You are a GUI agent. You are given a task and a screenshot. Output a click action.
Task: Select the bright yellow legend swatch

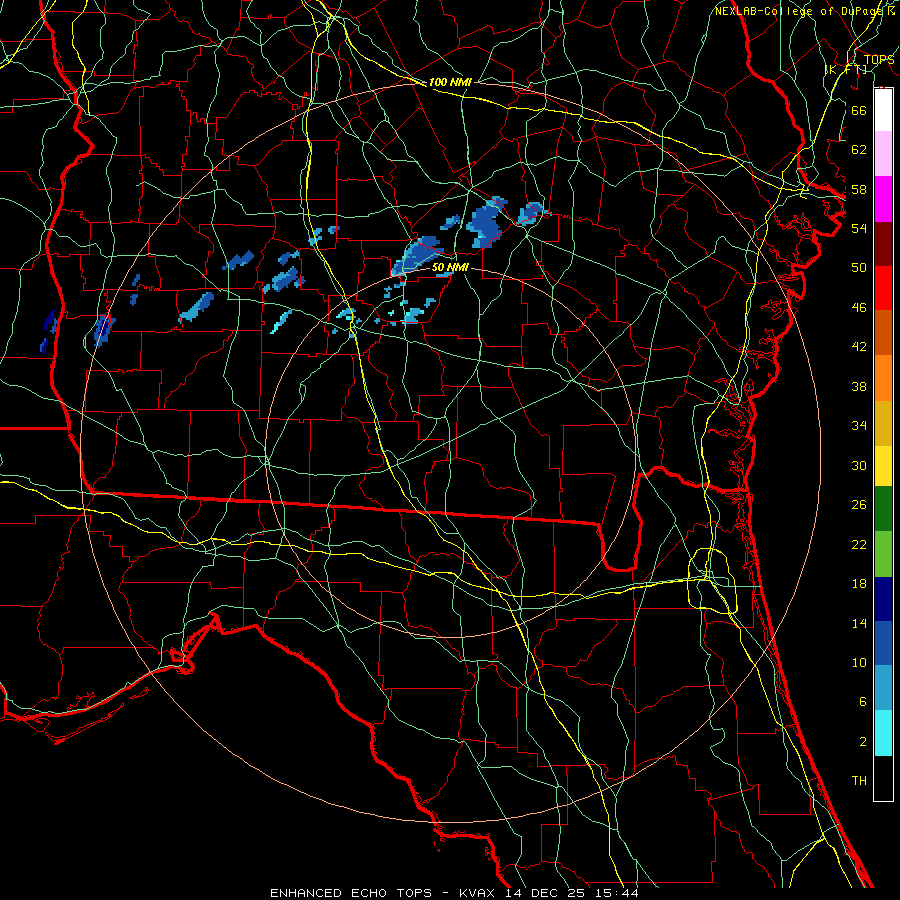click(883, 465)
